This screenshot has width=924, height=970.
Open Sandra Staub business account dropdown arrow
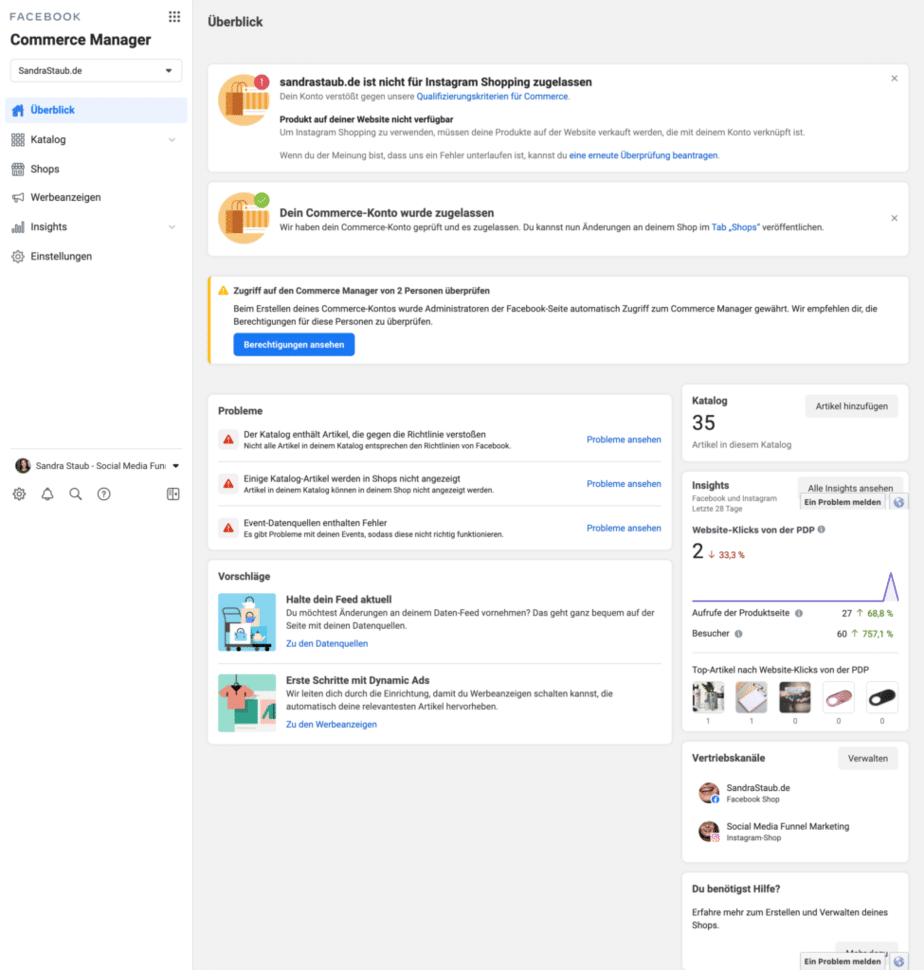pos(176,466)
